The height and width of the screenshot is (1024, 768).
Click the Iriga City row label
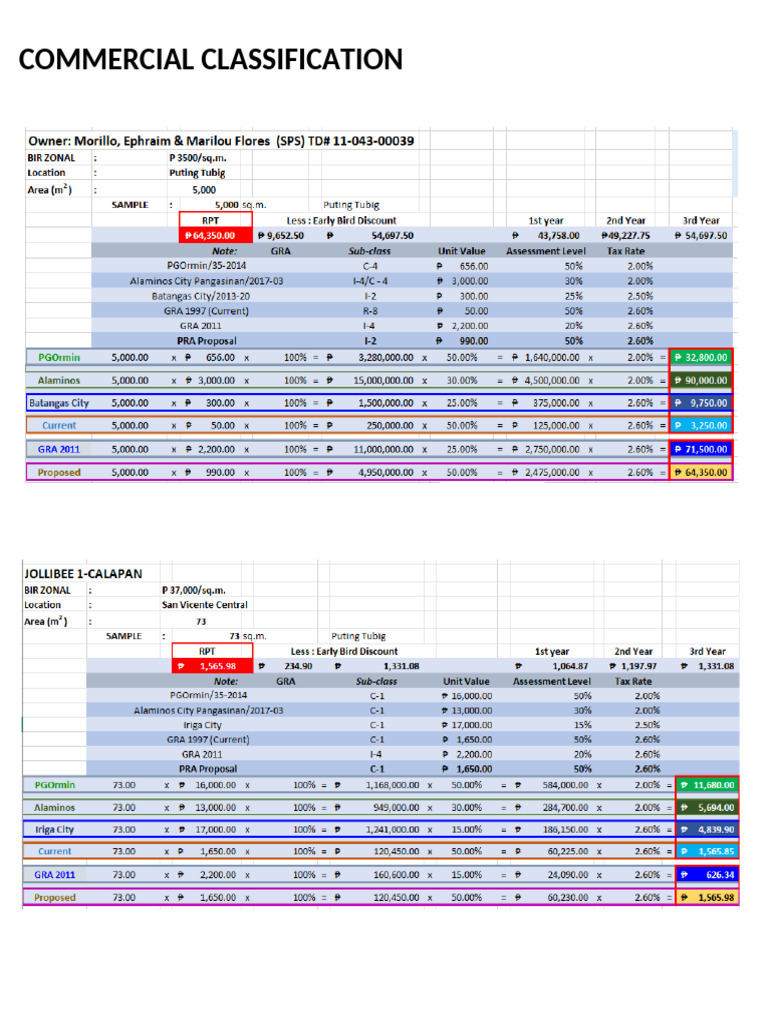coord(55,829)
